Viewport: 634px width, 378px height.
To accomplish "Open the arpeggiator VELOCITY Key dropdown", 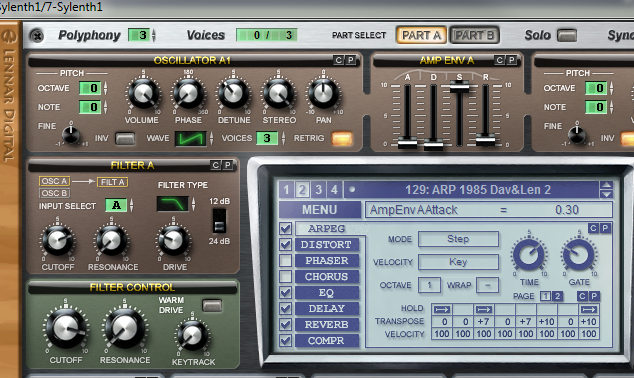I will click(458, 262).
